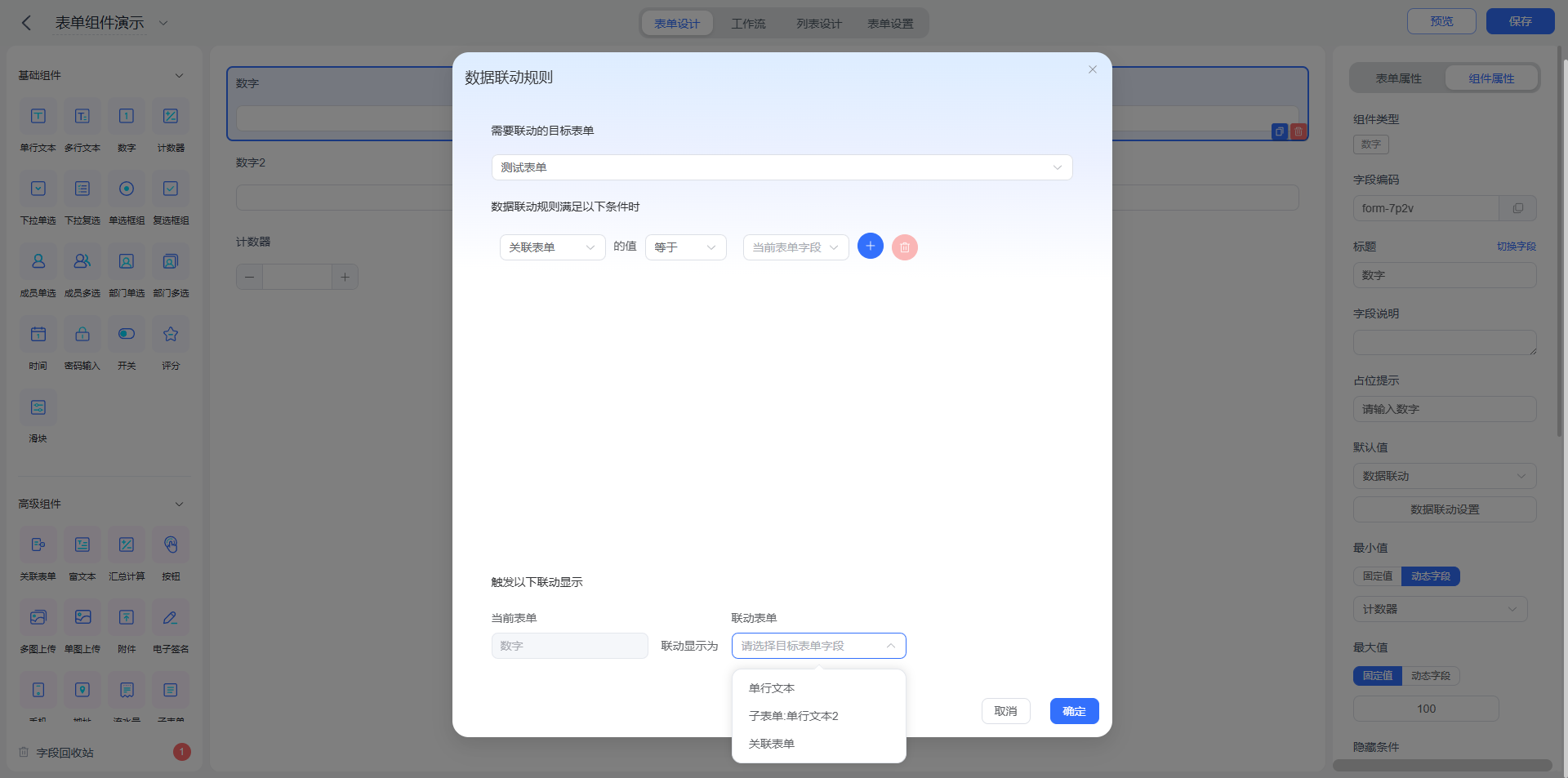
Task: Click the 占位提示 input 请输入数字
Action: (1444, 409)
